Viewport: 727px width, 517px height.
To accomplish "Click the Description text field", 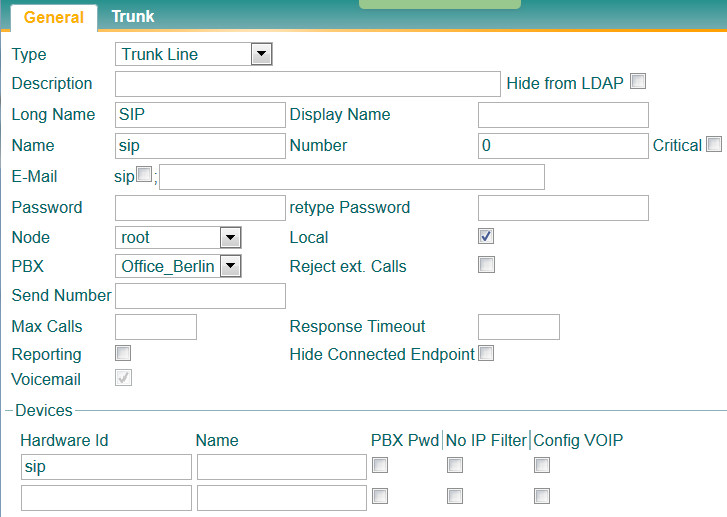I will coord(307,84).
